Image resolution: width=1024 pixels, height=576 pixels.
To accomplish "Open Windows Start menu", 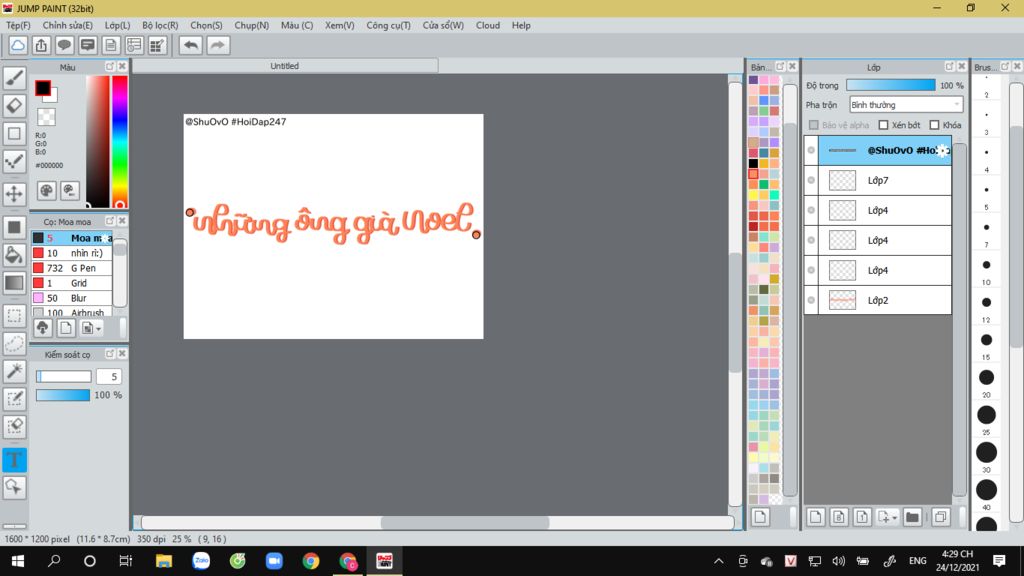I will click(18, 561).
